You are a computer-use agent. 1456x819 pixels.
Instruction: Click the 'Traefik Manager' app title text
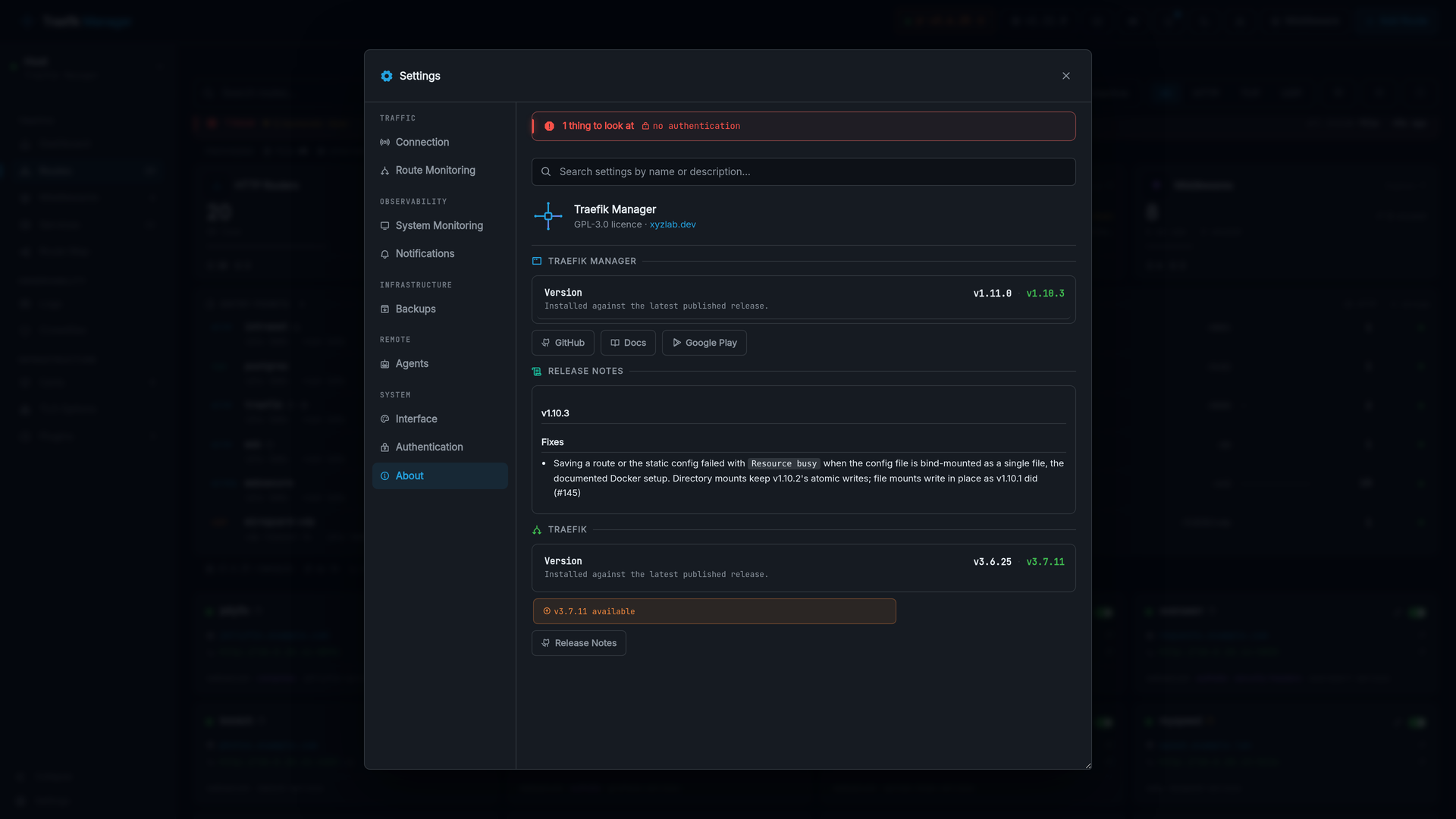click(615, 209)
